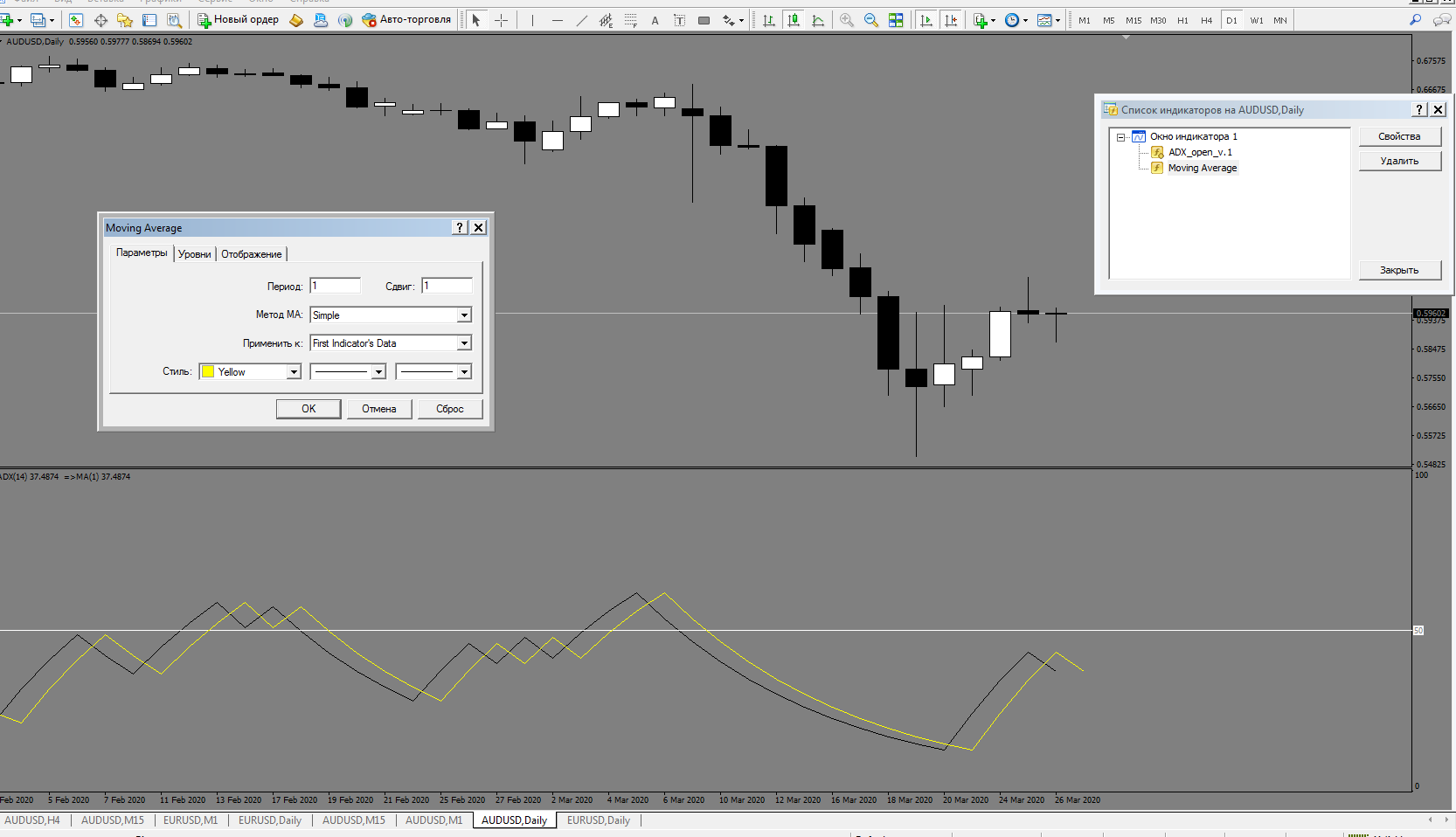This screenshot has height=837, width=1456.
Task: Select the equidistant channel tool
Action: coord(606,20)
